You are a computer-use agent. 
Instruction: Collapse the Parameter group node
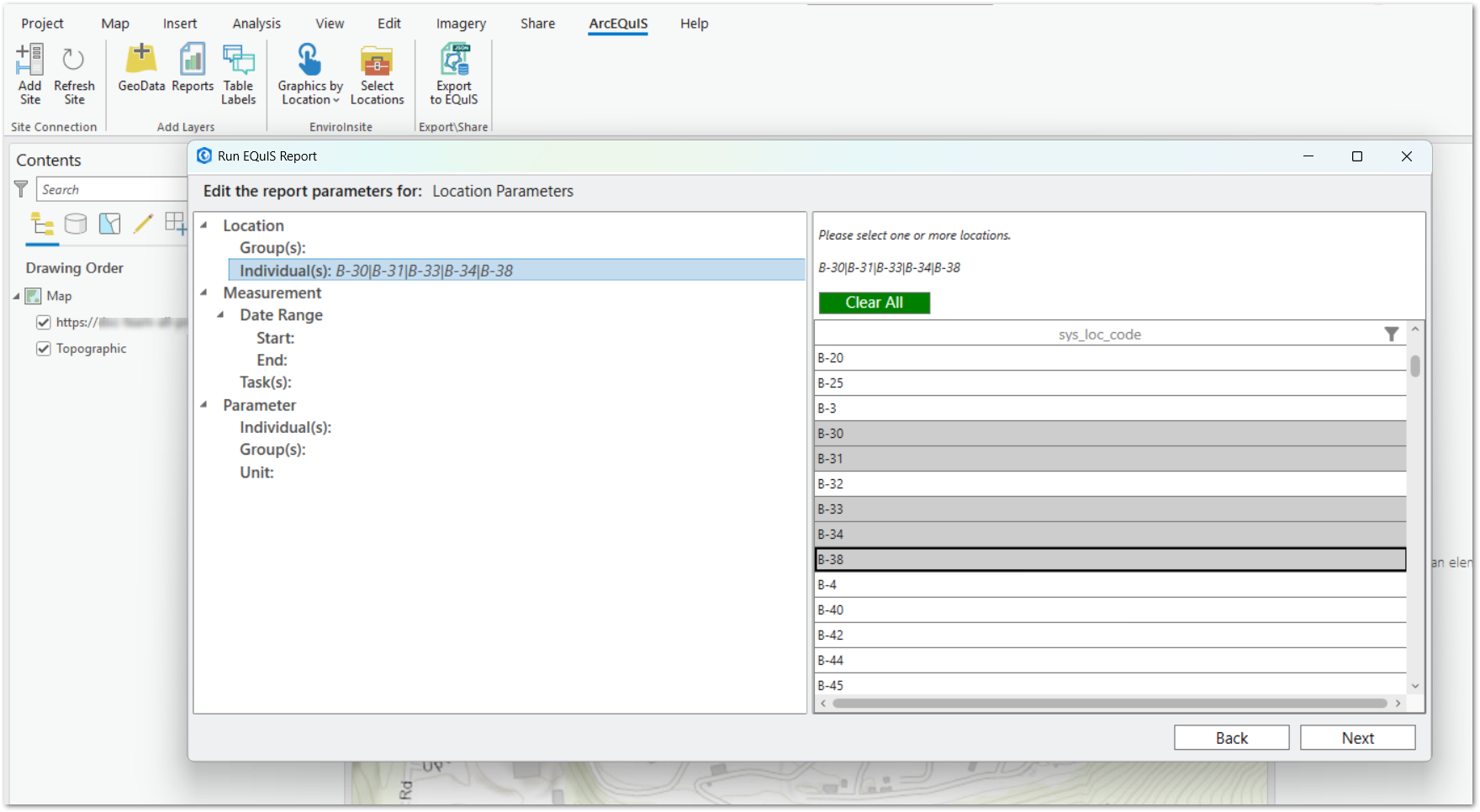(x=203, y=405)
